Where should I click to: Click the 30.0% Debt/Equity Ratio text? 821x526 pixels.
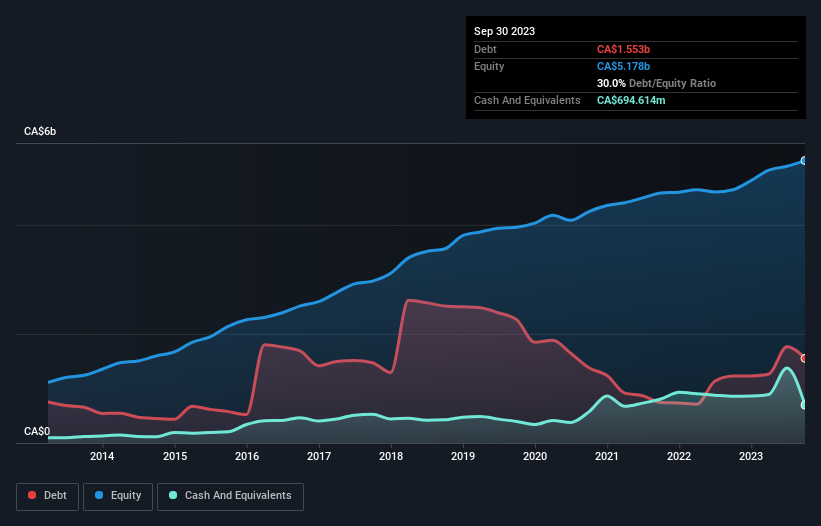[x=656, y=83]
